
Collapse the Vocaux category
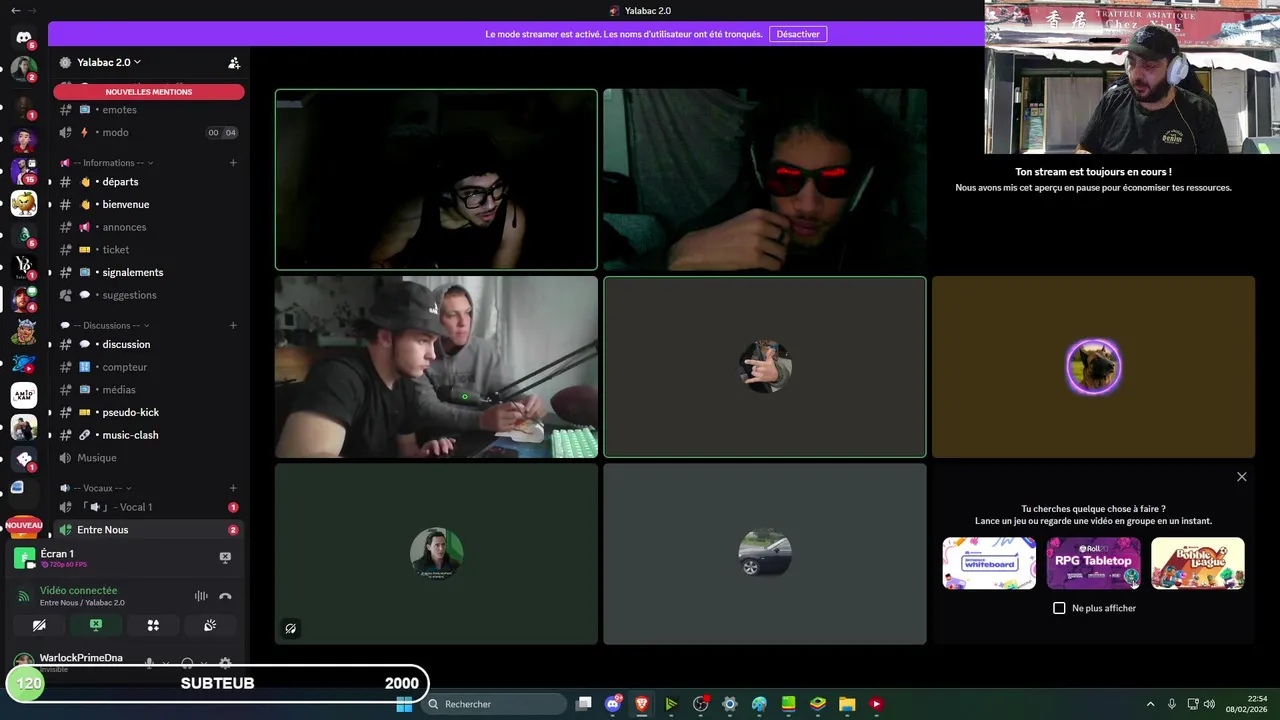(94, 488)
